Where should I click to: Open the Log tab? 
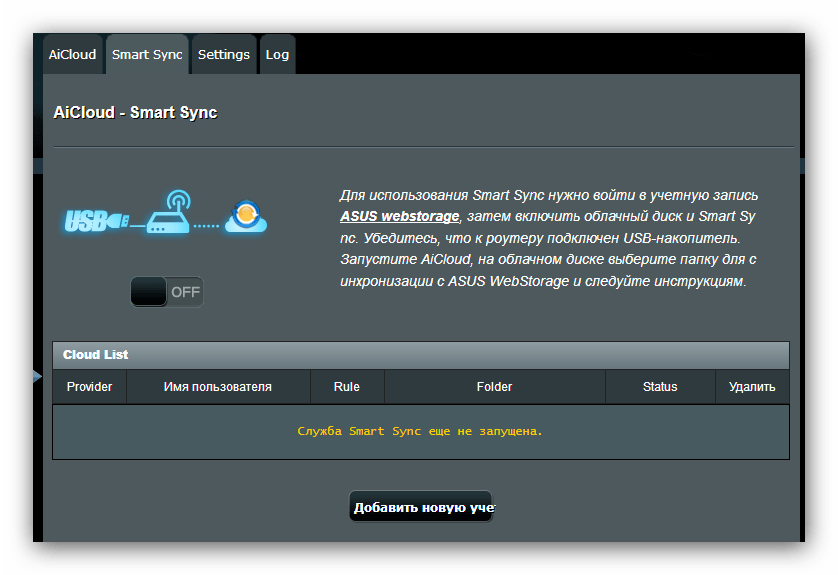277,55
